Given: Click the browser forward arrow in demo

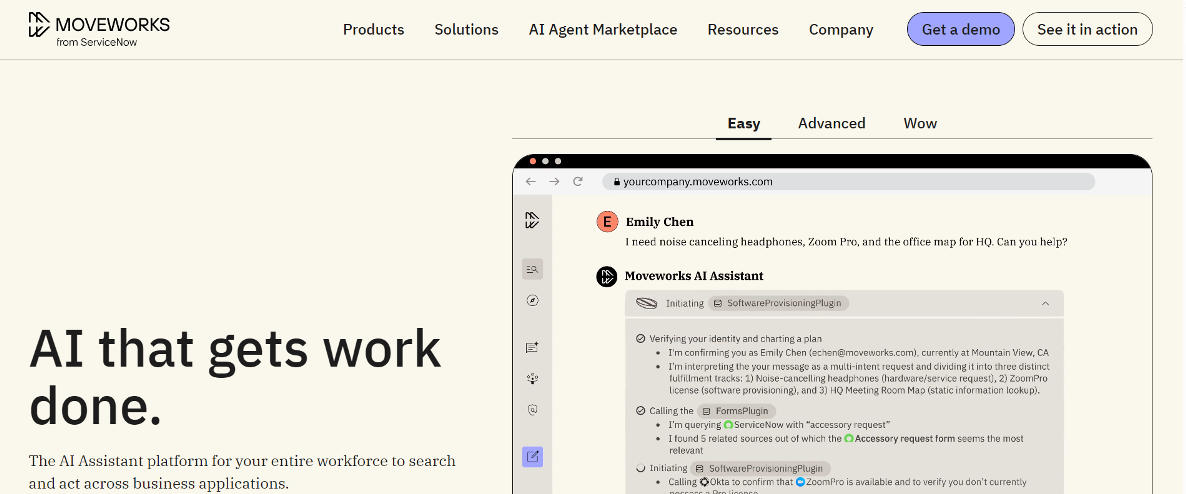Looking at the screenshot, I should click(x=554, y=182).
